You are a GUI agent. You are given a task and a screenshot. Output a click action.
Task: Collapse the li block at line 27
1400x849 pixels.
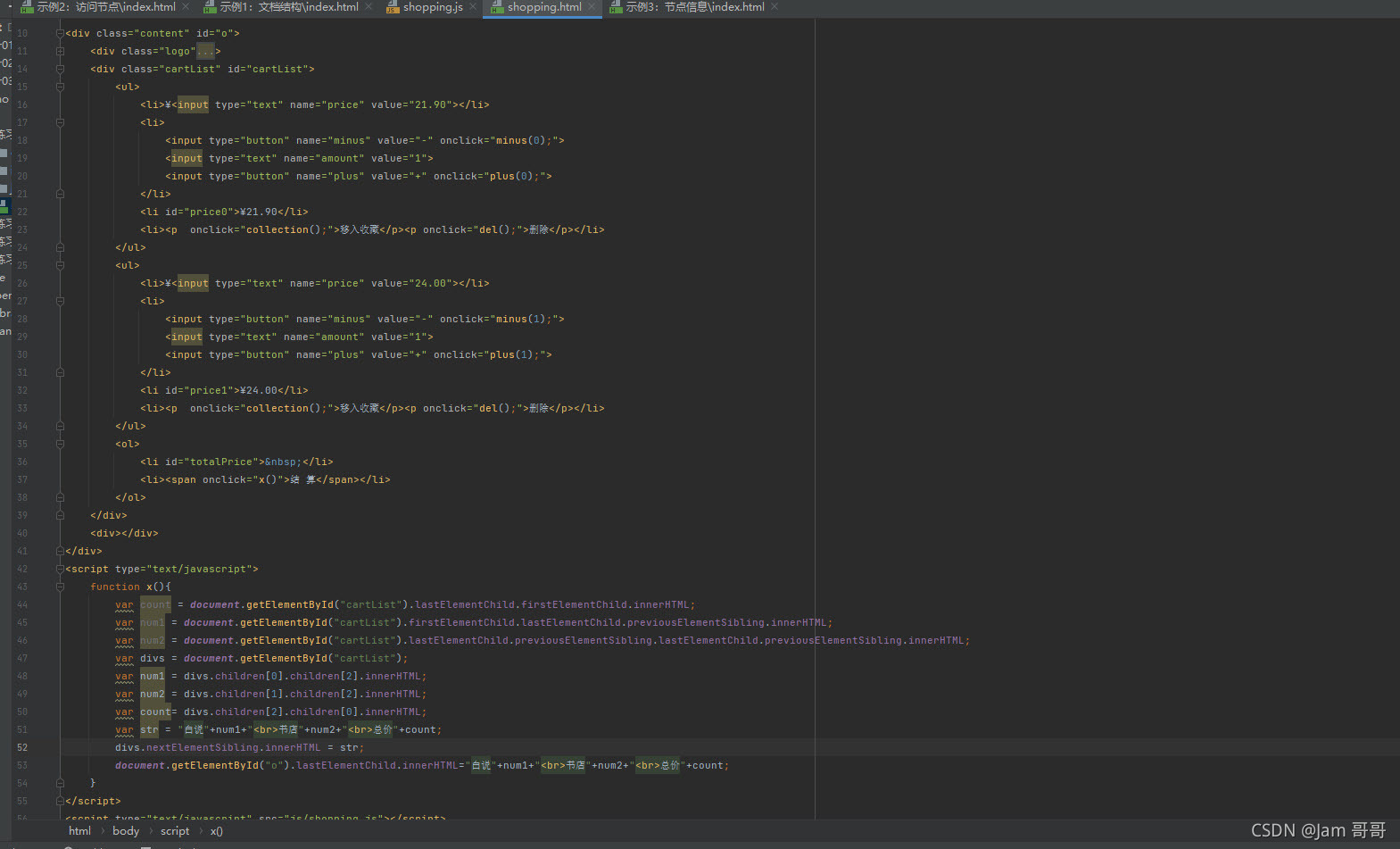coord(60,301)
